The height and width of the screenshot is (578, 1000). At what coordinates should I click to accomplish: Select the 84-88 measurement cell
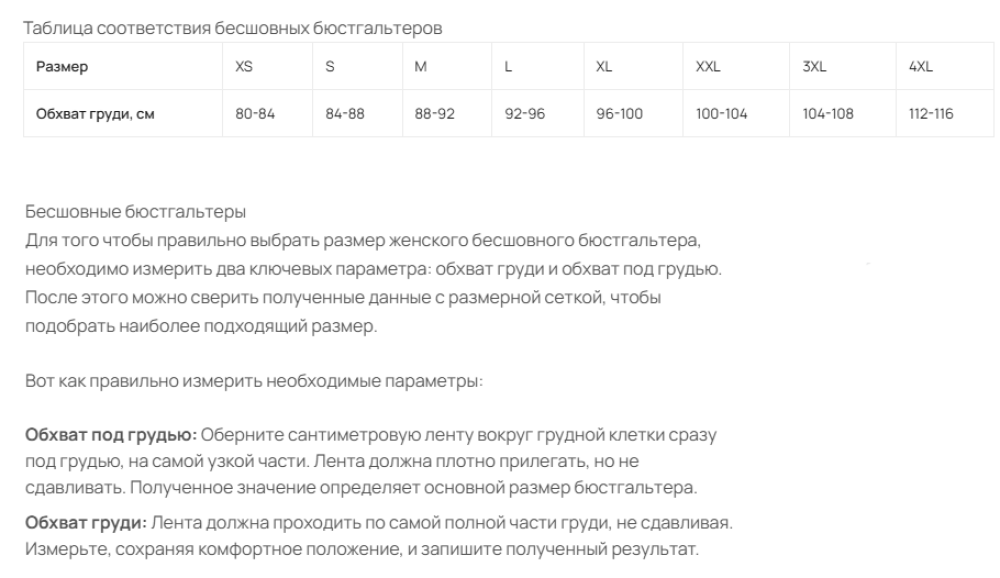coord(357,114)
